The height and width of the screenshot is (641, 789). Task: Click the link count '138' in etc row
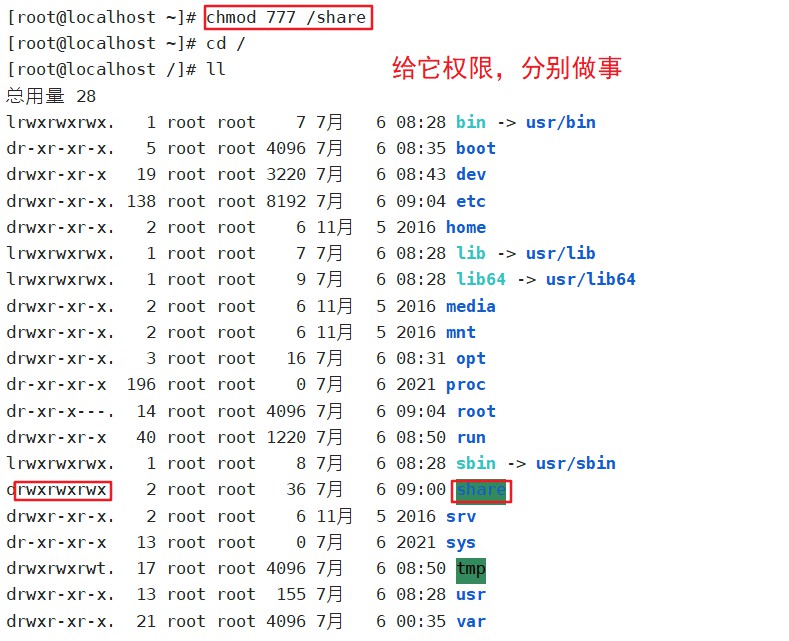[141, 201]
